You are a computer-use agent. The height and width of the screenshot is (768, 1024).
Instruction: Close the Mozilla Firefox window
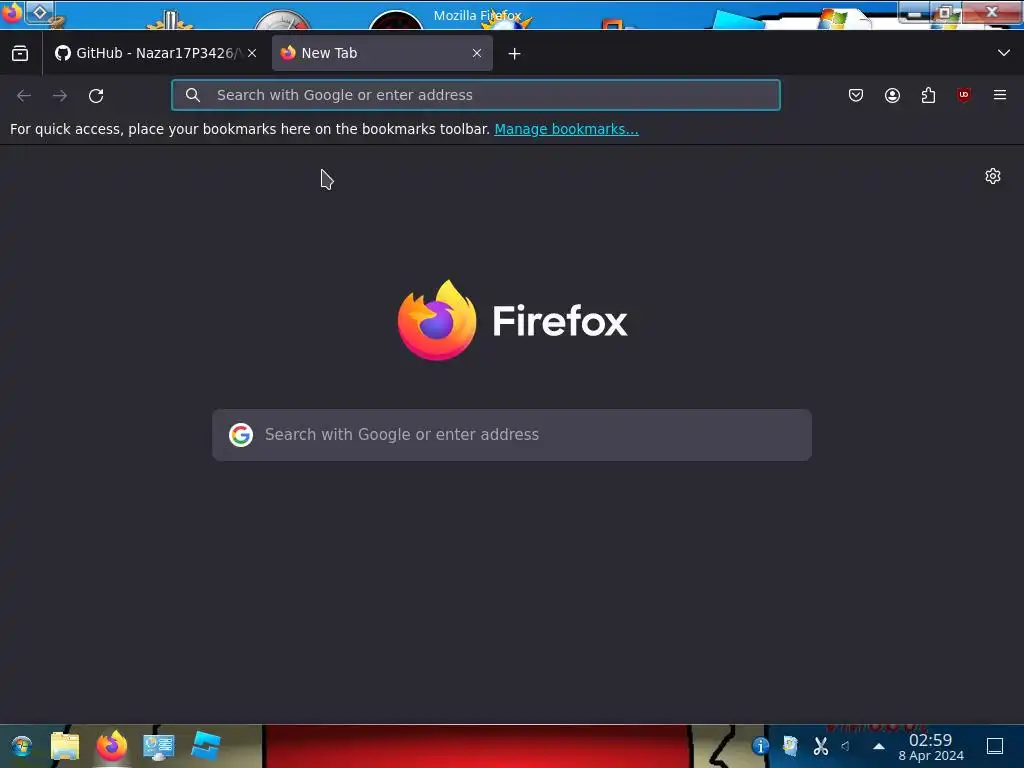[x=992, y=12]
